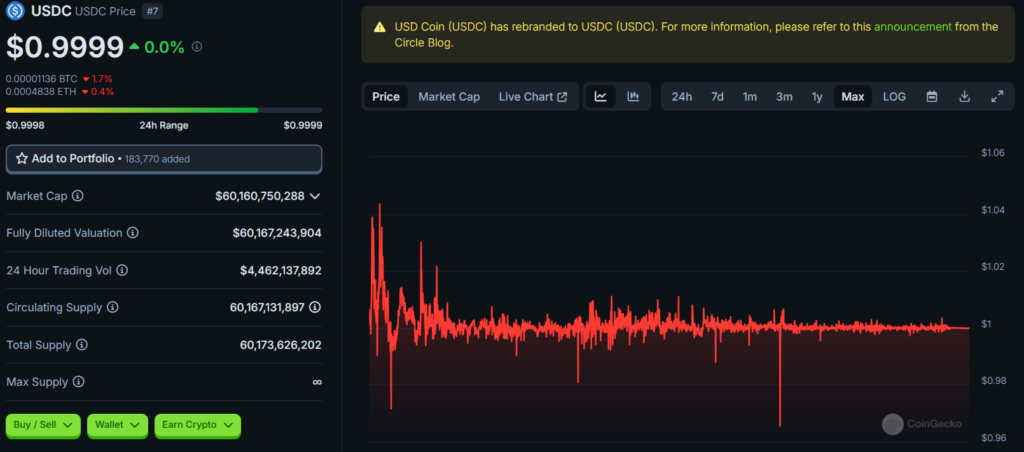Open the announcement link
The height and width of the screenshot is (452, 1024).
pos(912,27)
